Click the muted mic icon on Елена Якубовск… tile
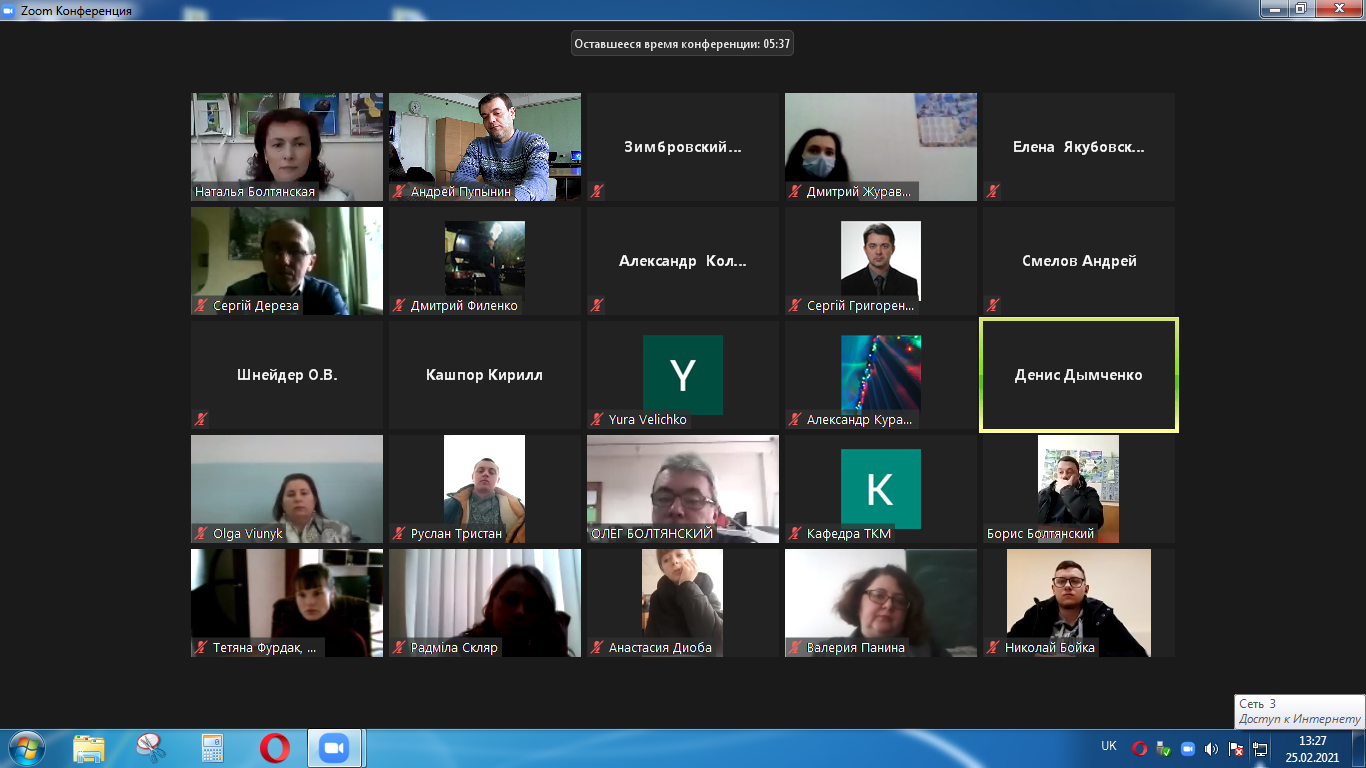This screenshot has height=768, width=1366. tap(993, 191)
